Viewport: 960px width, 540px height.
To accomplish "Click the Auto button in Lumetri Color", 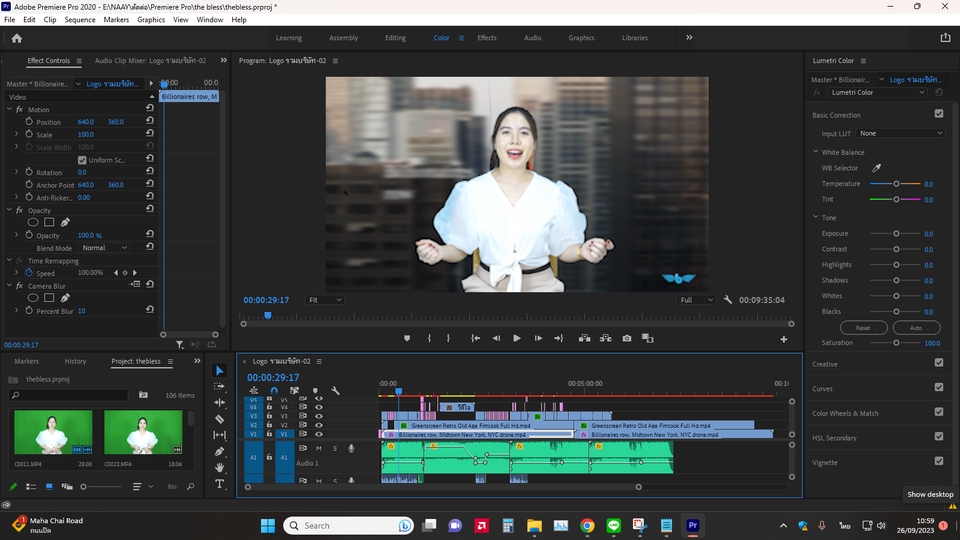I will coord(915,328).
